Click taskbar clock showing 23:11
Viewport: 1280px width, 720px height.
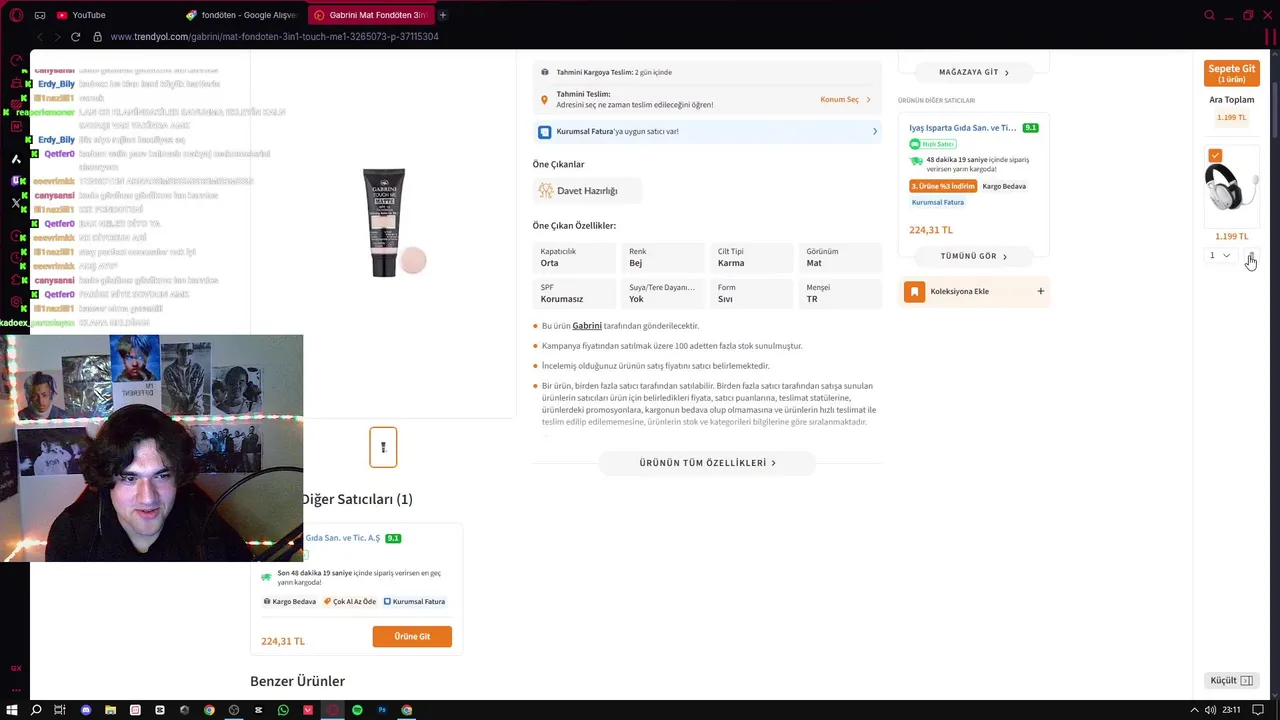1231,710
